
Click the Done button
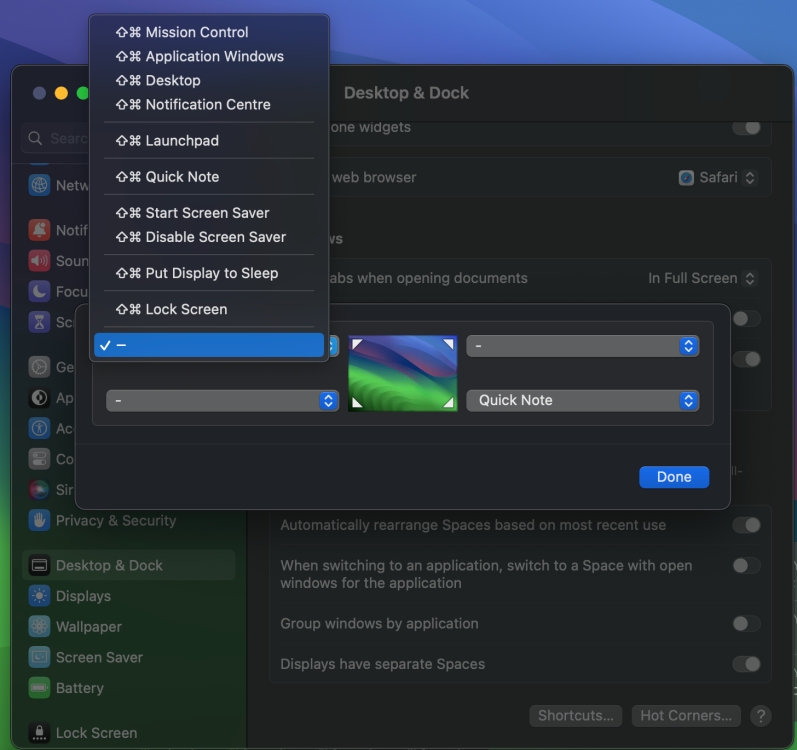(674, 477)
